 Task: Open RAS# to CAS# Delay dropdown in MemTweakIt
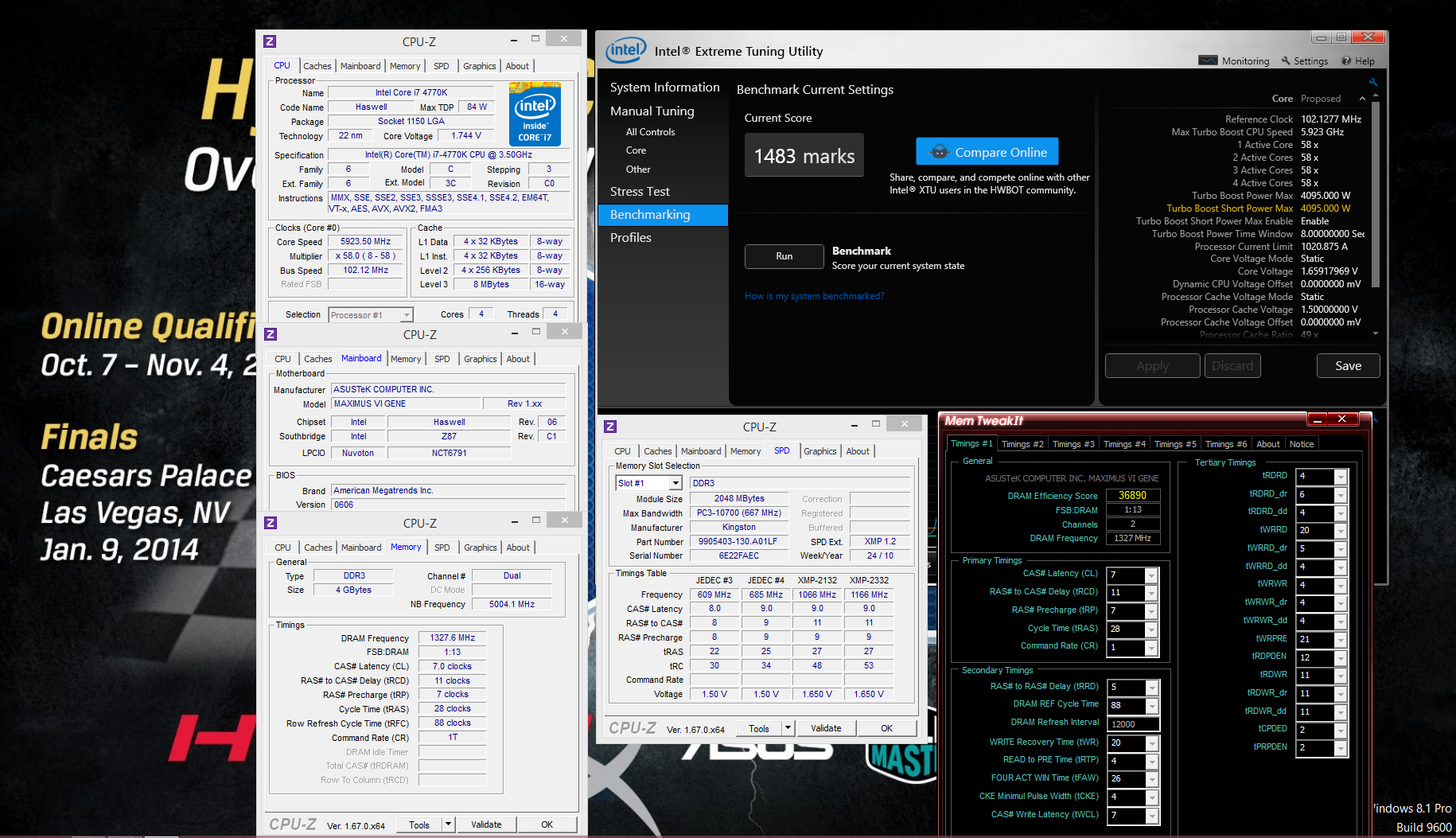pos(1150,593)
